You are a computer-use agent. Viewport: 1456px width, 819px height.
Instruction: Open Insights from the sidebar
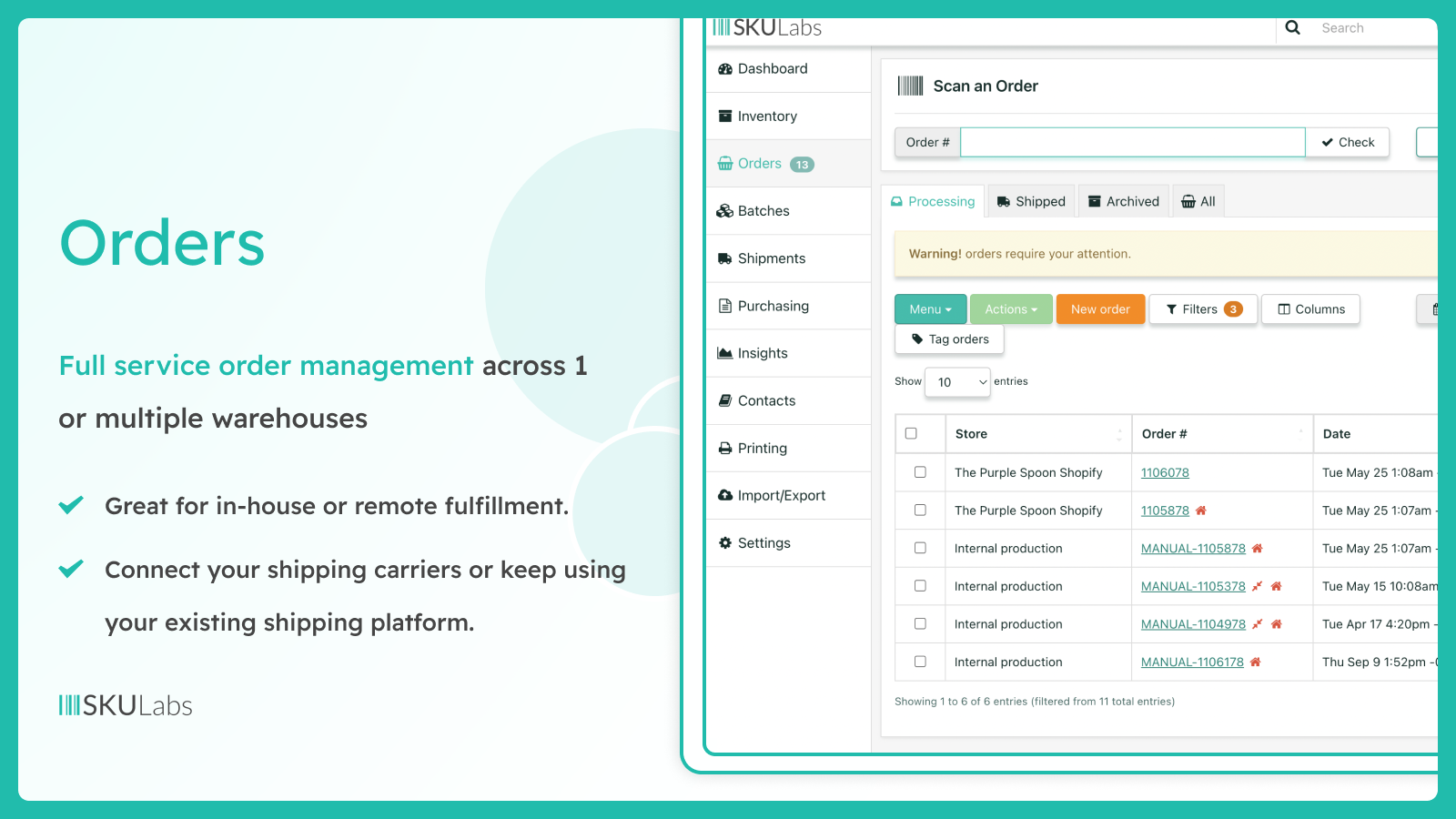788,353
